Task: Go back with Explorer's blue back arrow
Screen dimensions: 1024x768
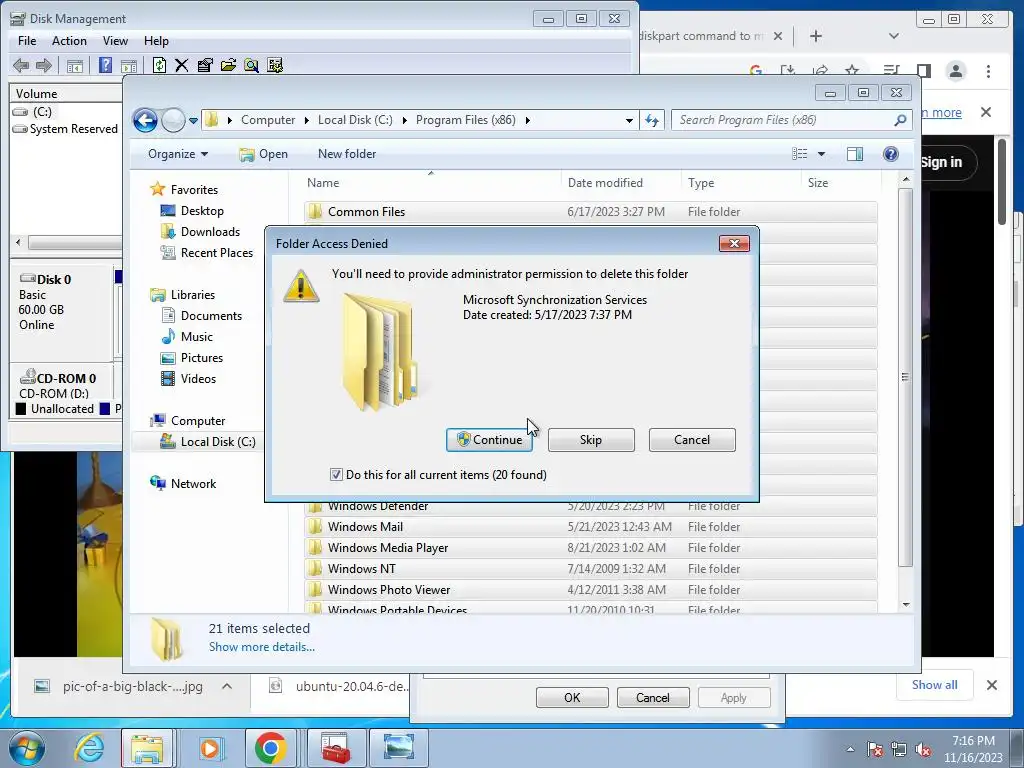Action: tap(145, 120)
